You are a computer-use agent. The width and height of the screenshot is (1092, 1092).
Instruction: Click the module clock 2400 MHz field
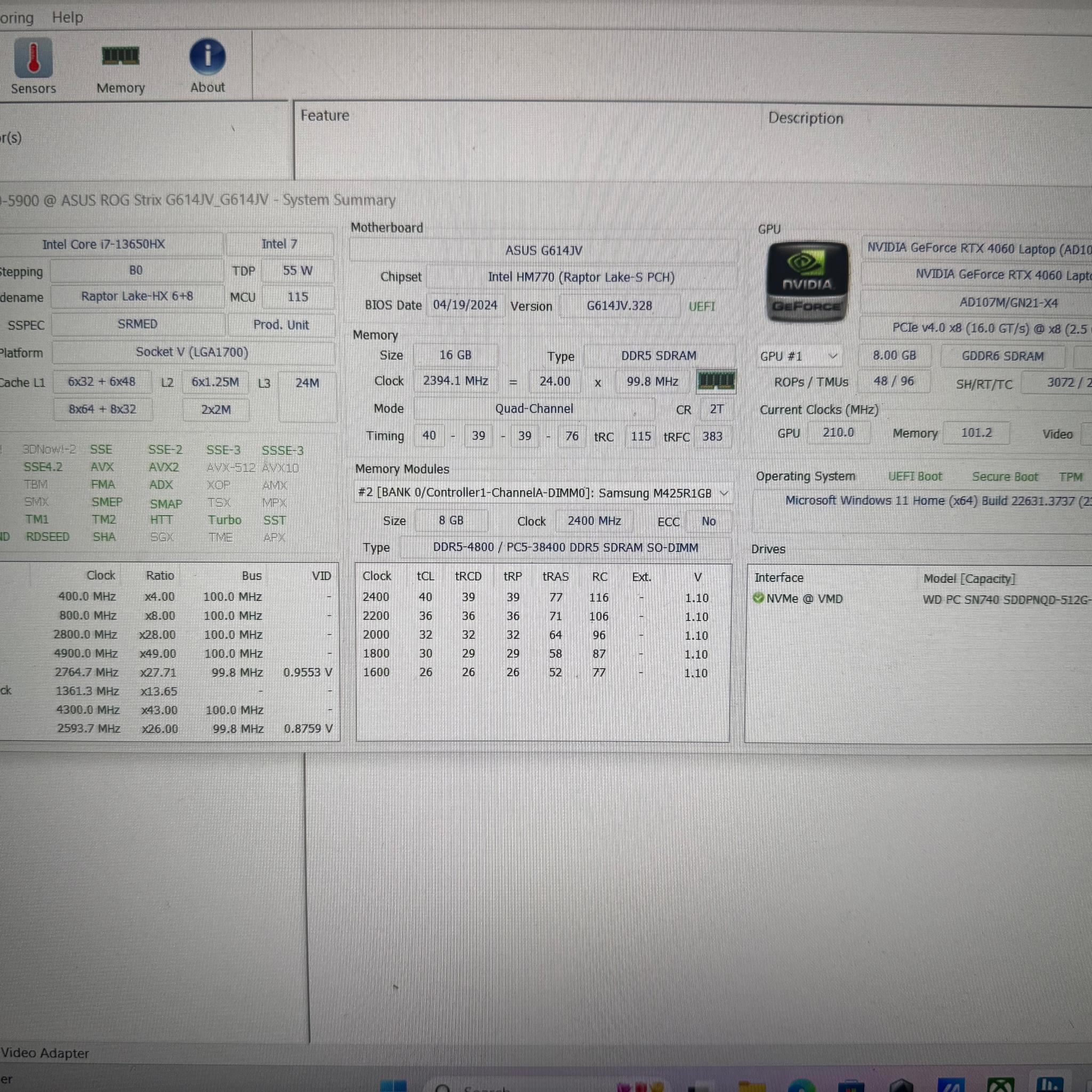pyautogui.click(x=594, y=521)
